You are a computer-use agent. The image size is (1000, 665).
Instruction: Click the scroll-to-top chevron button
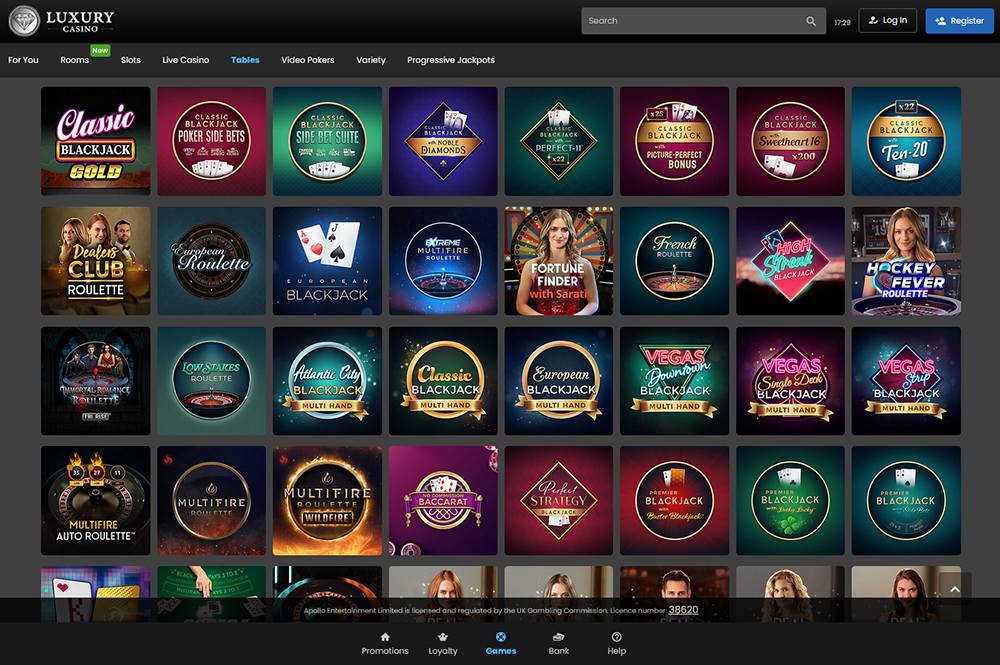coord(954,590)
